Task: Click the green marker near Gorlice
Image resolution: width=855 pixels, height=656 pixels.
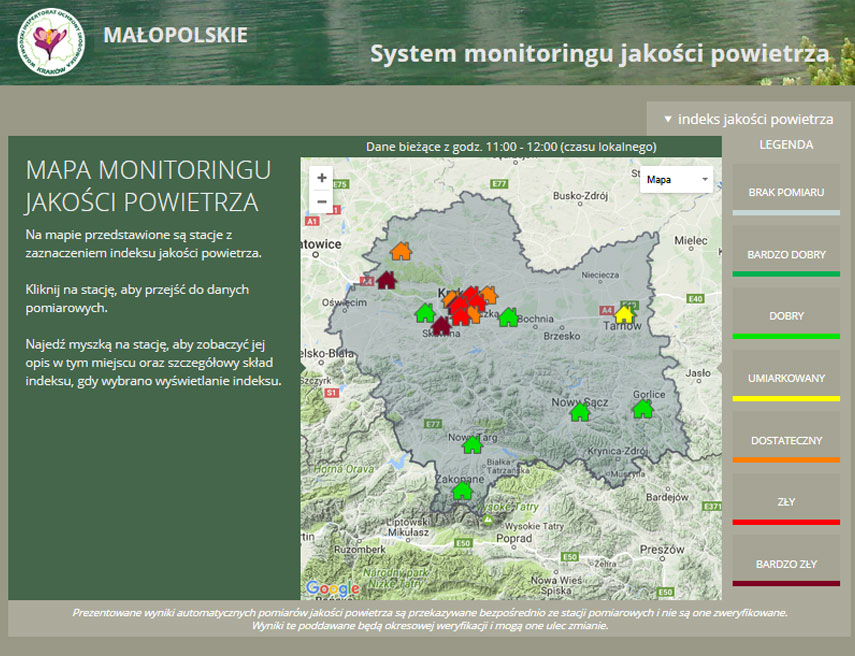Action: 642,411
